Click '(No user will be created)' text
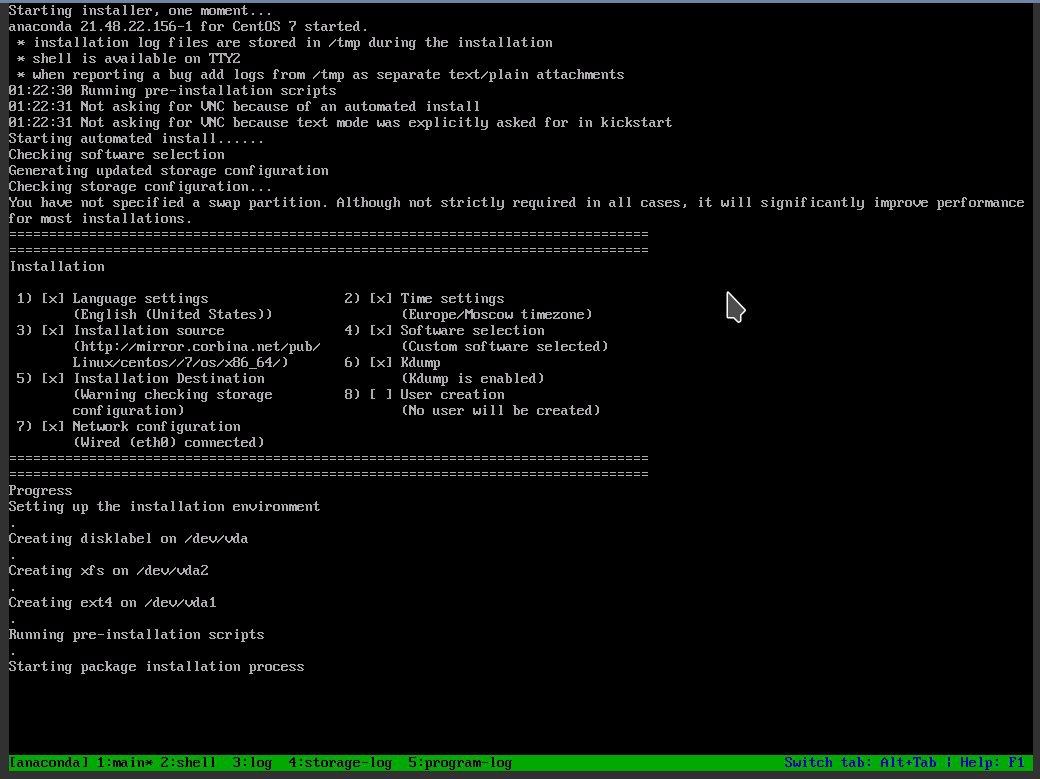 501,411
